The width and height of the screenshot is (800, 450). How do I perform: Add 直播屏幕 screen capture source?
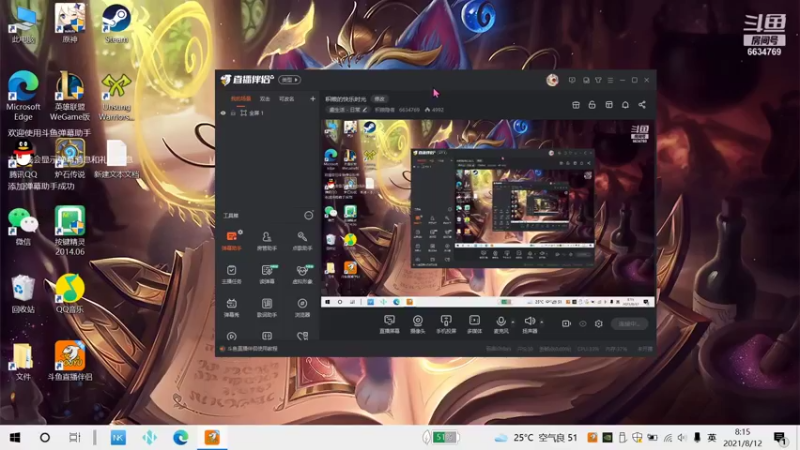[x=389, y=324]
